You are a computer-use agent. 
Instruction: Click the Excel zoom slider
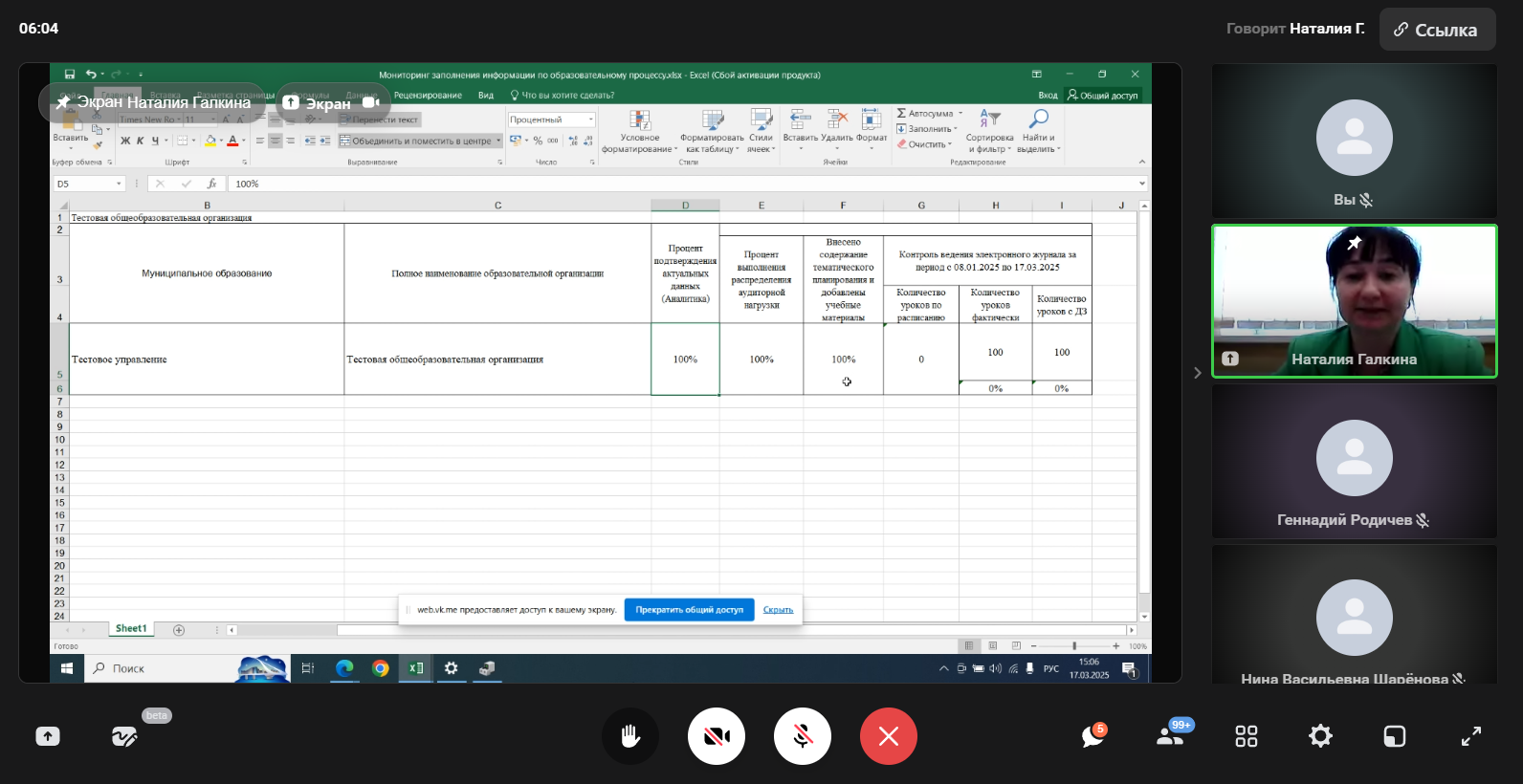pyautogui.click(x=1074, y=646)
